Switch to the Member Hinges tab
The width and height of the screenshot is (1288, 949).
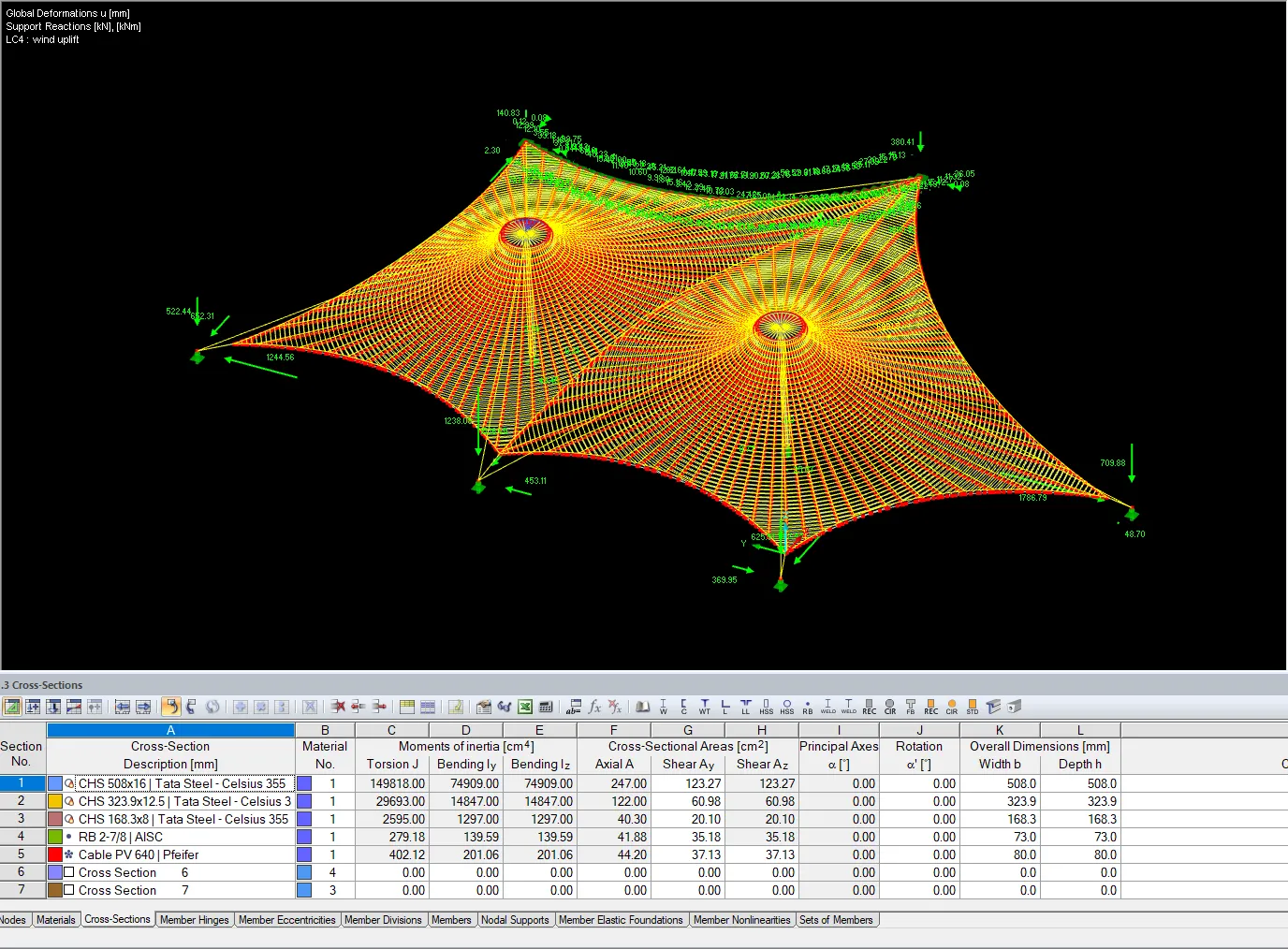[194, 920]
